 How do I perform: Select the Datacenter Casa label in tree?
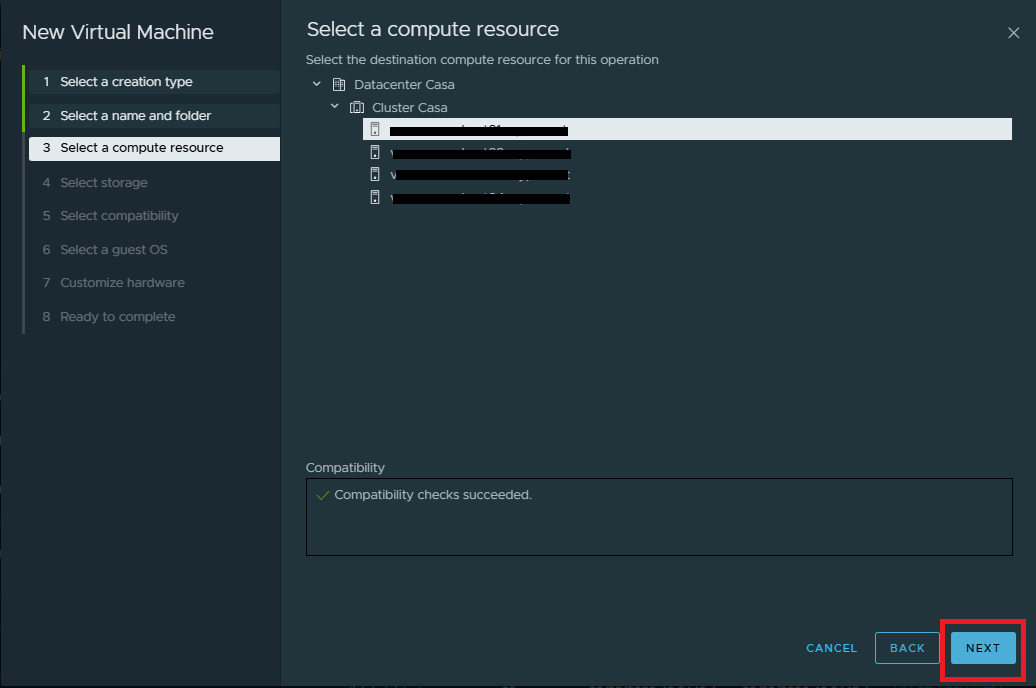tap(404, 85)
